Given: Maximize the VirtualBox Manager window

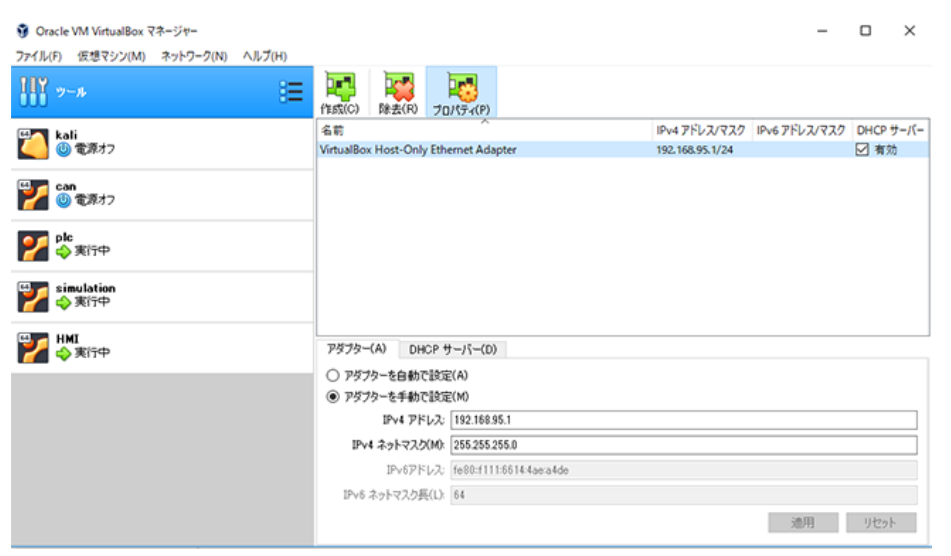Looking at the screenshot, I should 865,30.
